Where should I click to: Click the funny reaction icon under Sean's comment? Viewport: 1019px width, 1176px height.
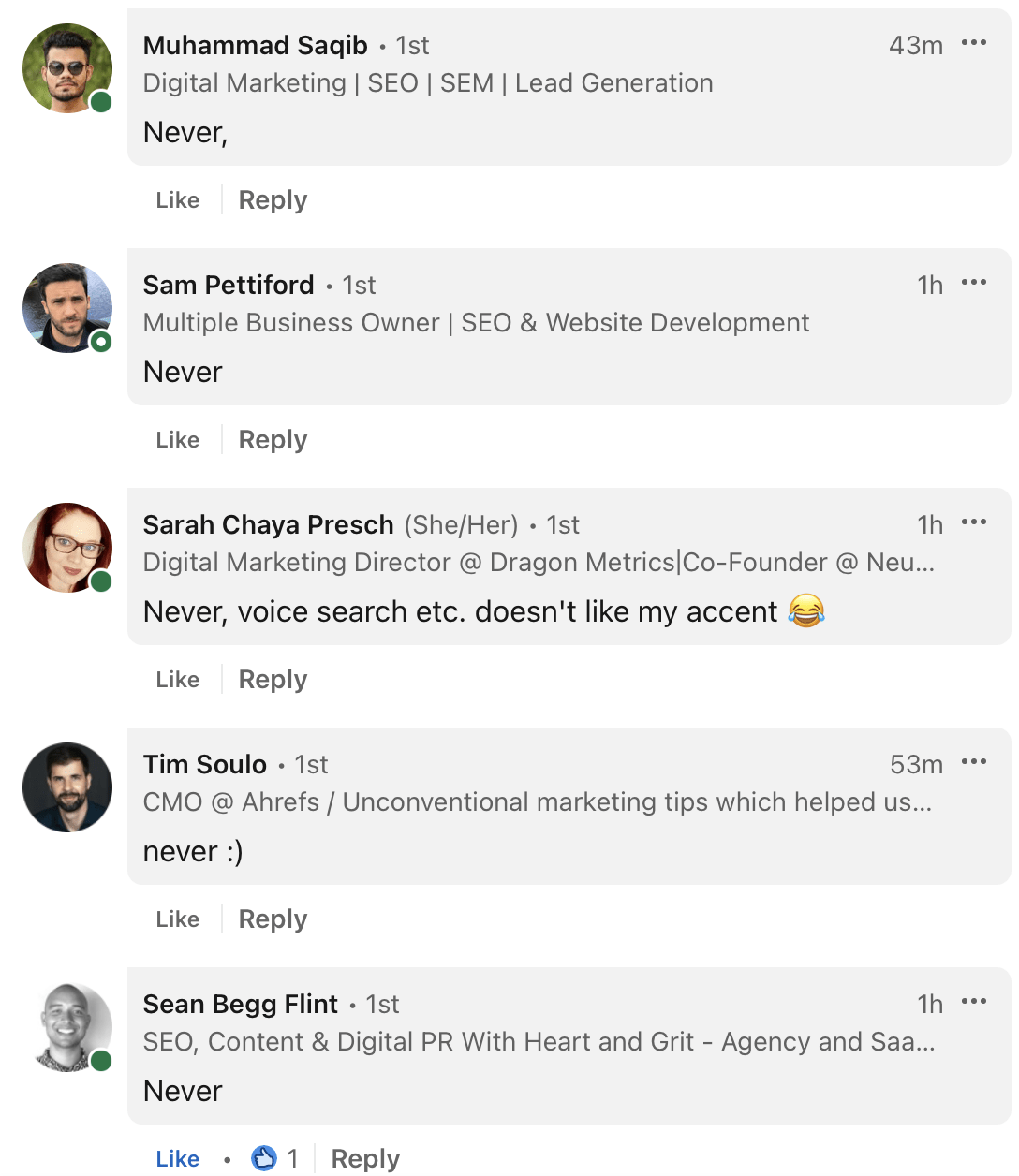tap(266, 1157)
